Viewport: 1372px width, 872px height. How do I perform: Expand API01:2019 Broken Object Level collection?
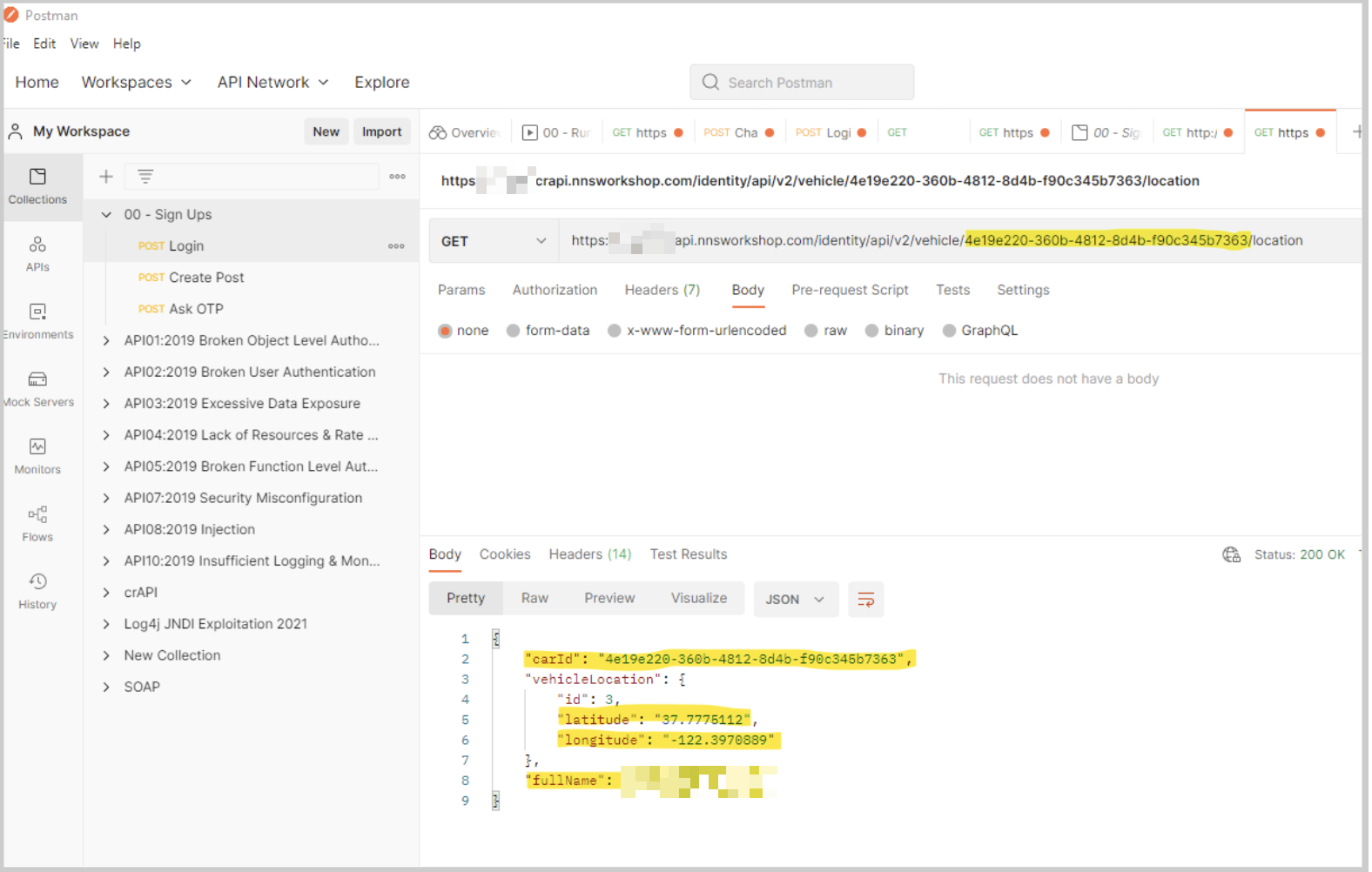click(x=106, y=341)
